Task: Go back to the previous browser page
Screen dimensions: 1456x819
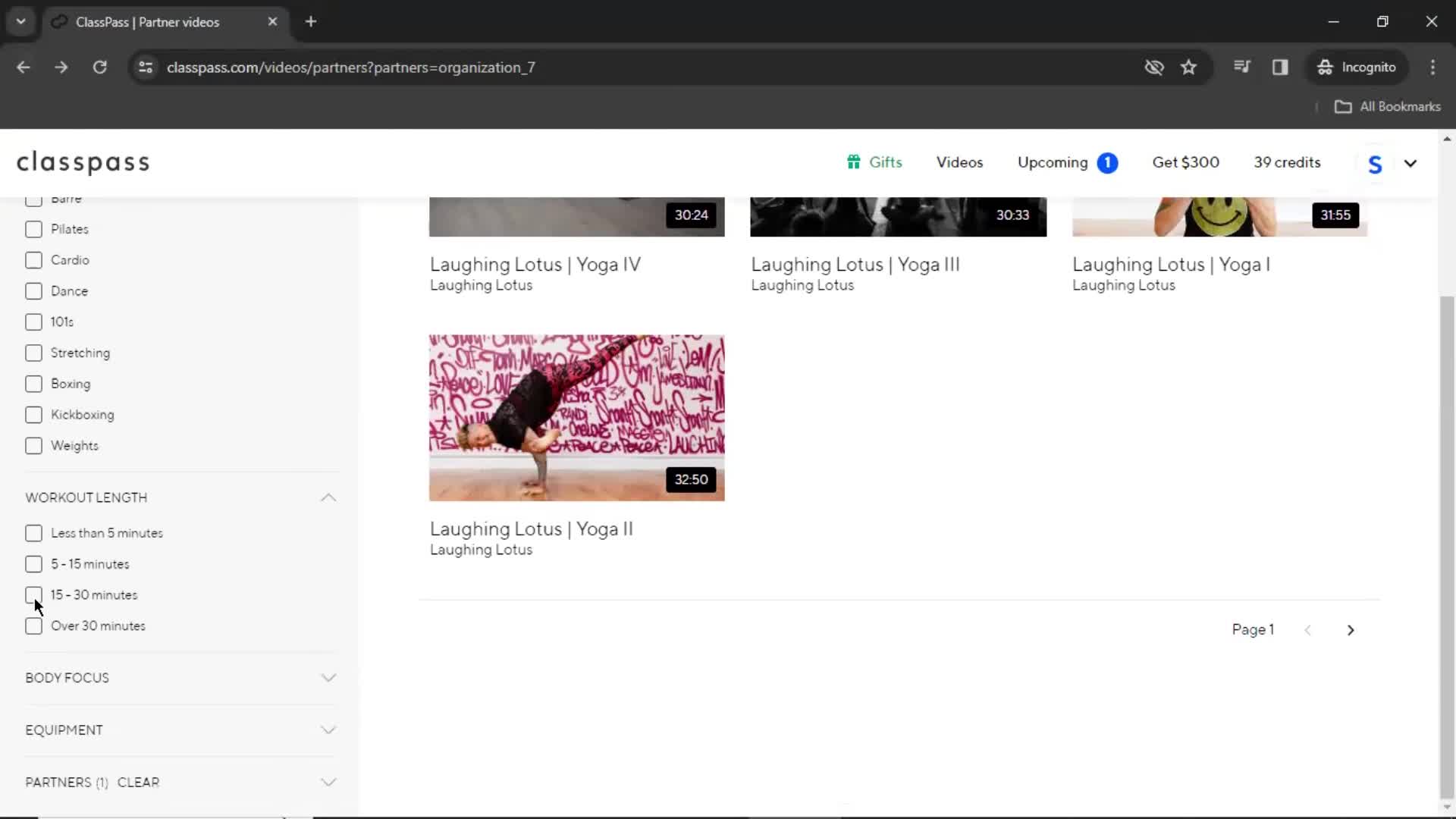Action: click(x=24, y=67)
